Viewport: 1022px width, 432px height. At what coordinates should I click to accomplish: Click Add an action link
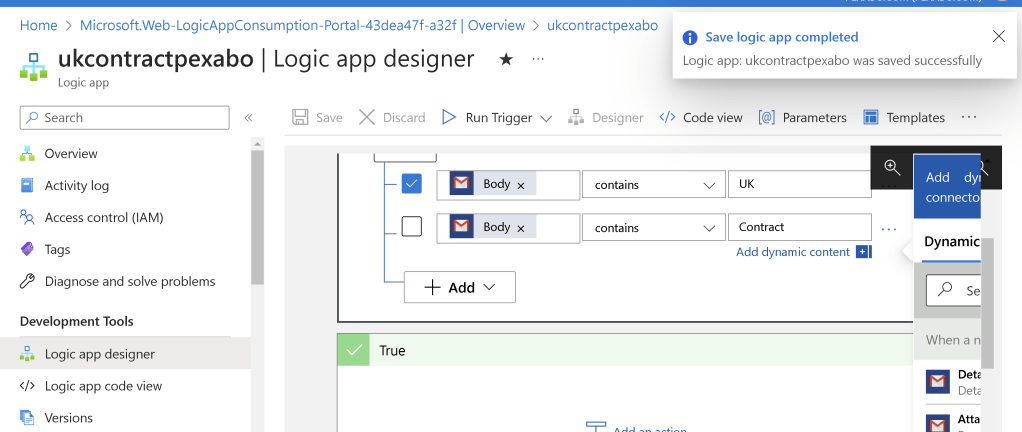[x=649, y=429]
